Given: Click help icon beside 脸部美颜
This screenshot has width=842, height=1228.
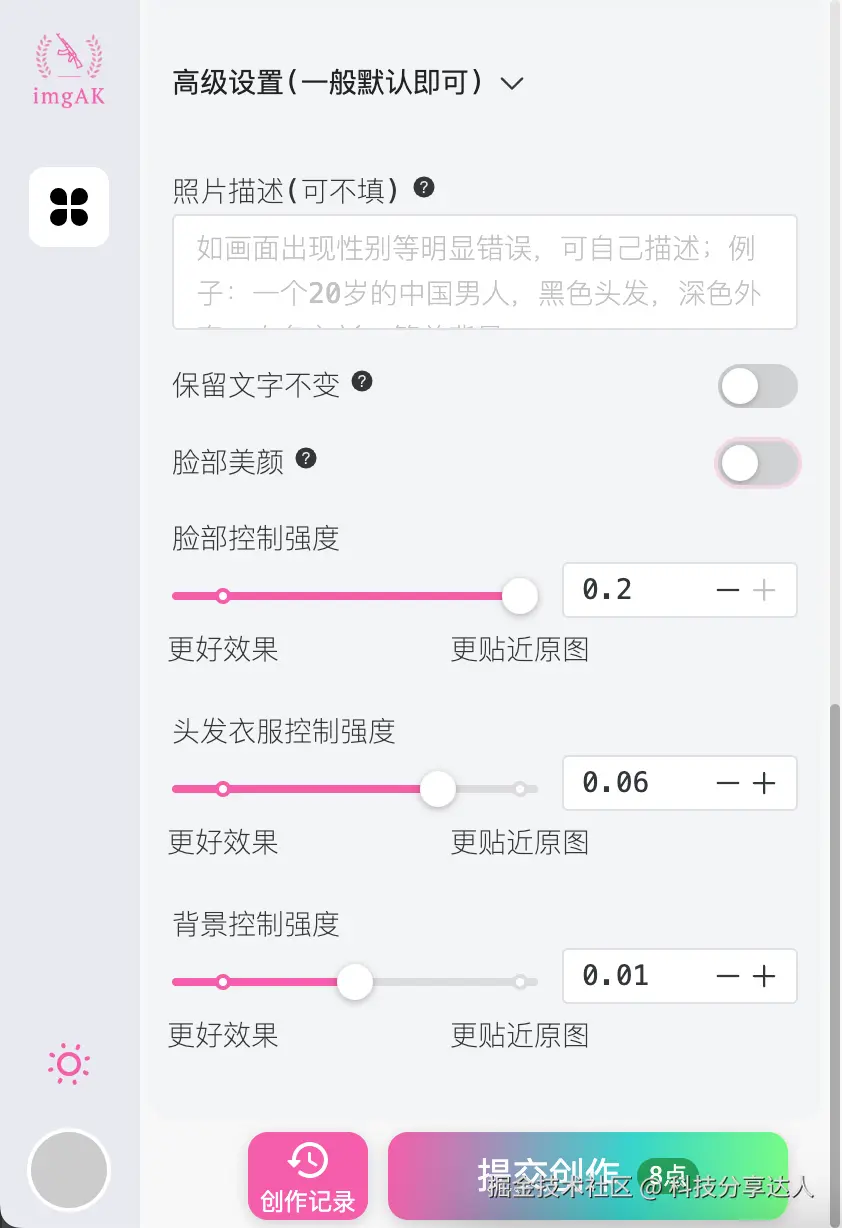Looking at the screenshot, I should [x=306, y=458].
